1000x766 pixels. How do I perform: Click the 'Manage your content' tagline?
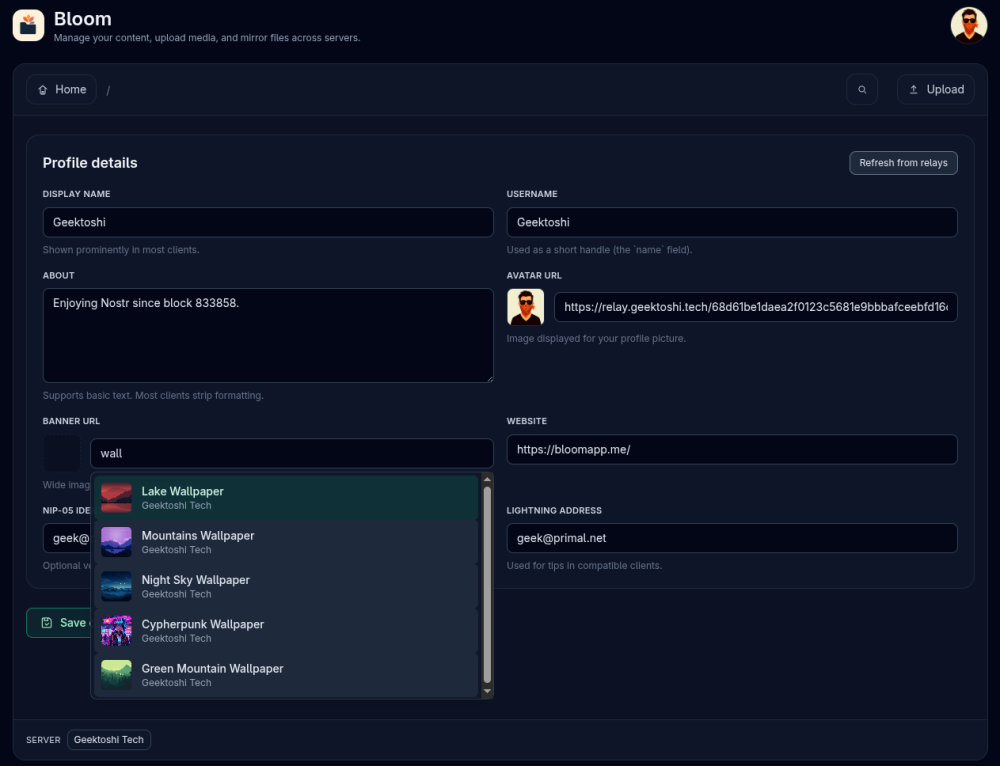click(207, 38)
